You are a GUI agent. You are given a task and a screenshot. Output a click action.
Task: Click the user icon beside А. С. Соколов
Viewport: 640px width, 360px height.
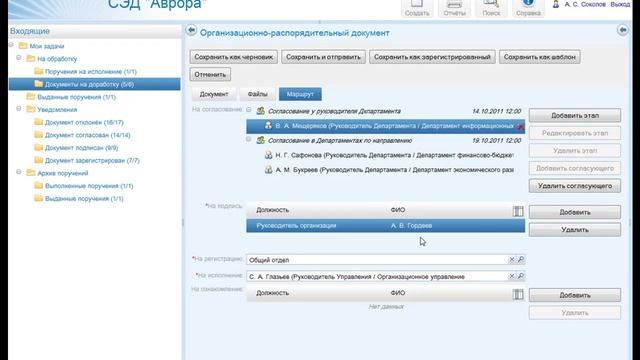click(556, 4)
